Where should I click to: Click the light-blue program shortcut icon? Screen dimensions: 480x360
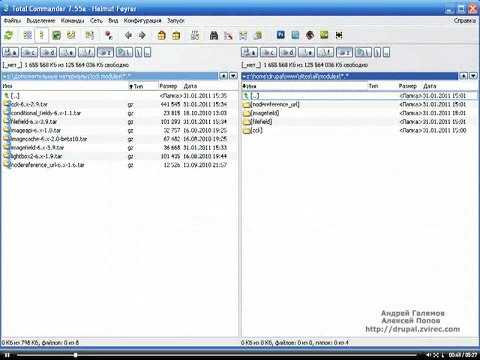pyautogui.click(x=295, y=35)
